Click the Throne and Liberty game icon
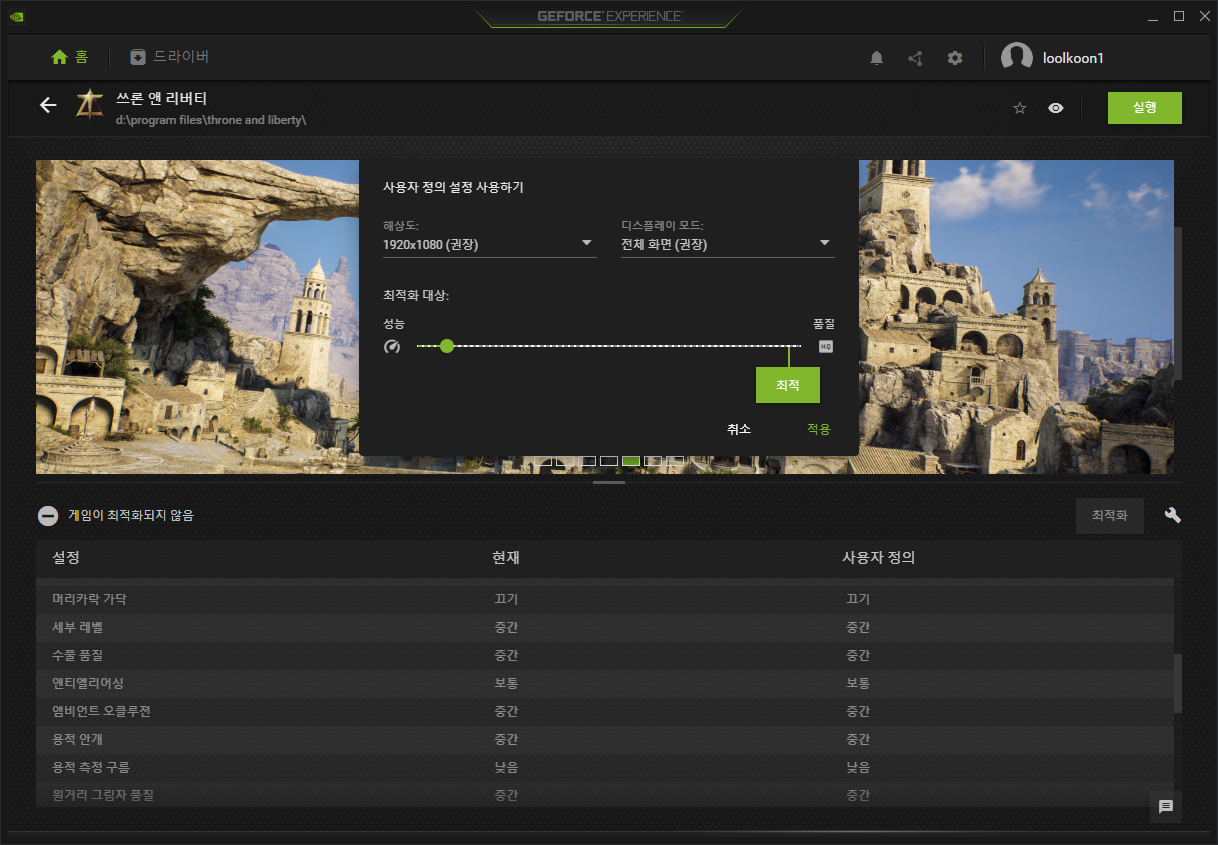Screen dimensions: 1218x845 (x=90, y=106)
